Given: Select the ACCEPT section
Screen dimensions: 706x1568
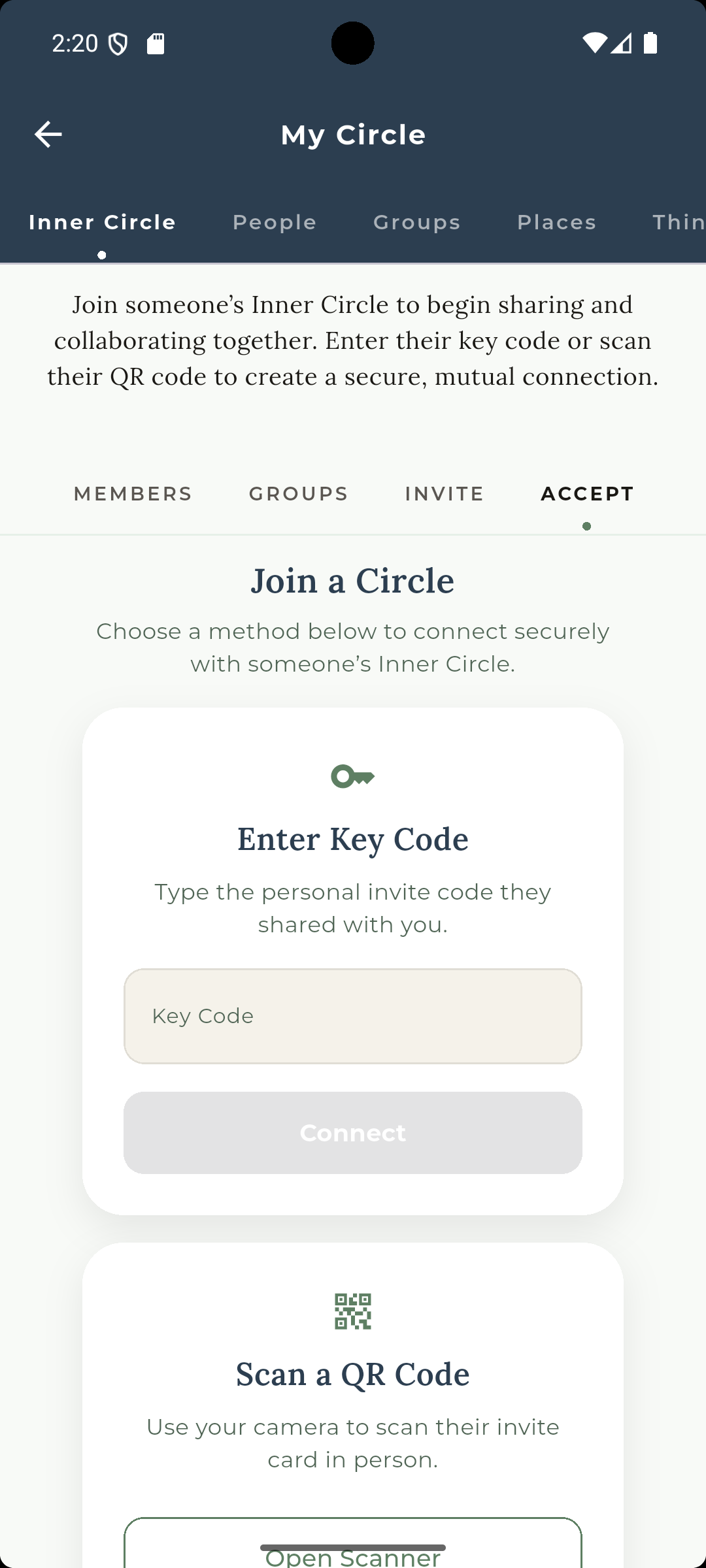Looking at the screenshot, I should coord(586,493).
